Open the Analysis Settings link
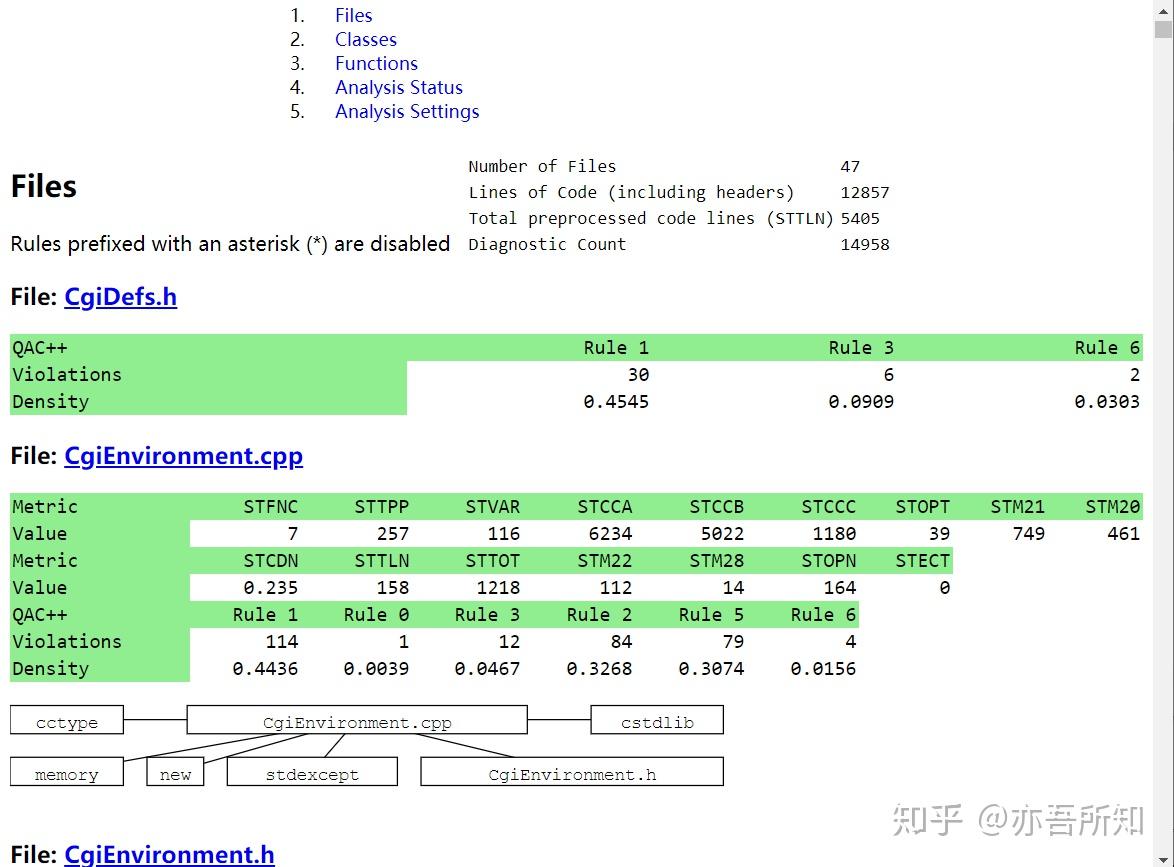 (407, 111)
